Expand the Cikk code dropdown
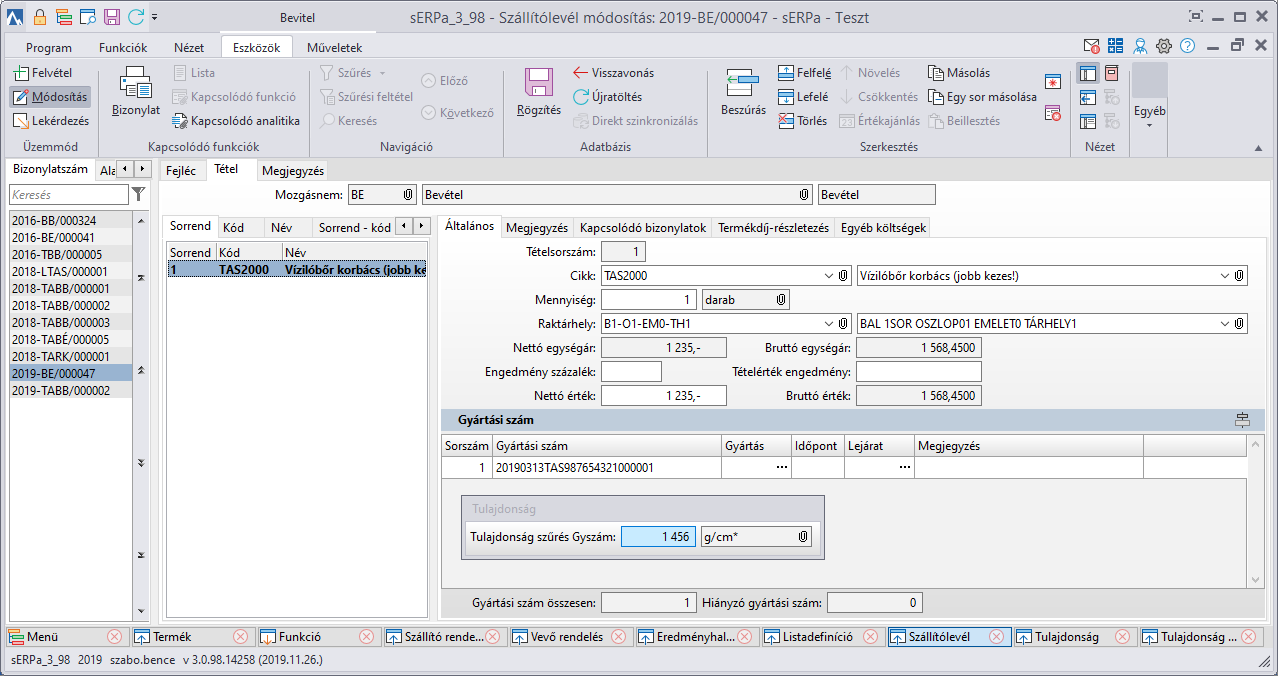Viewport: 1278px width, 676px height. [x=829, y=276]
